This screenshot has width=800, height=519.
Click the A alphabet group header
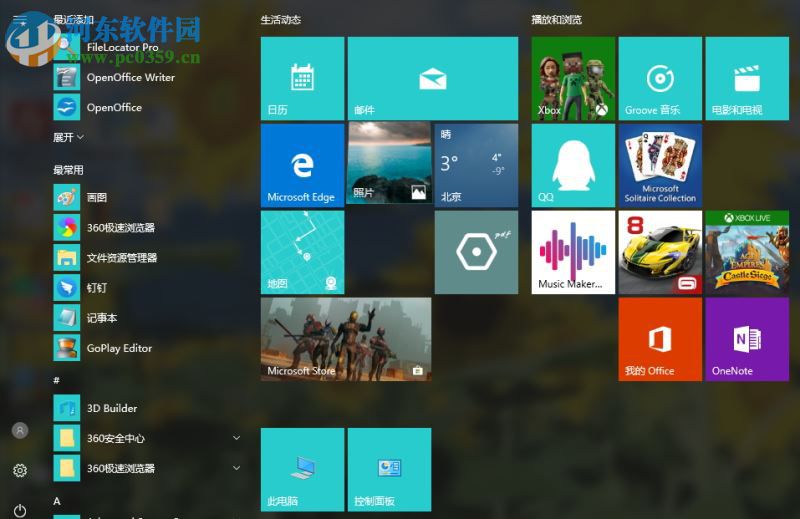click(x=57, y=501)
